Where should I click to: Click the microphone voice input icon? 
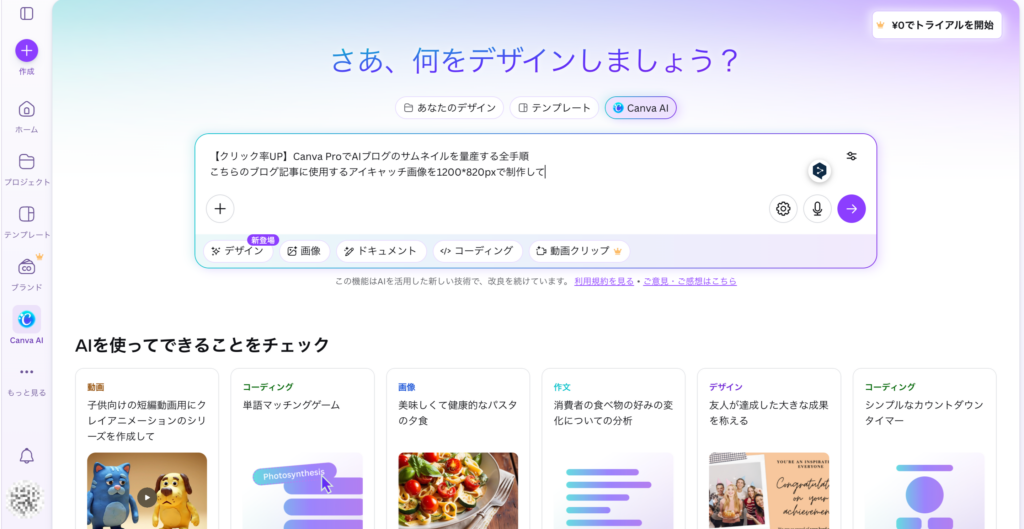click(x=817, y=209)
